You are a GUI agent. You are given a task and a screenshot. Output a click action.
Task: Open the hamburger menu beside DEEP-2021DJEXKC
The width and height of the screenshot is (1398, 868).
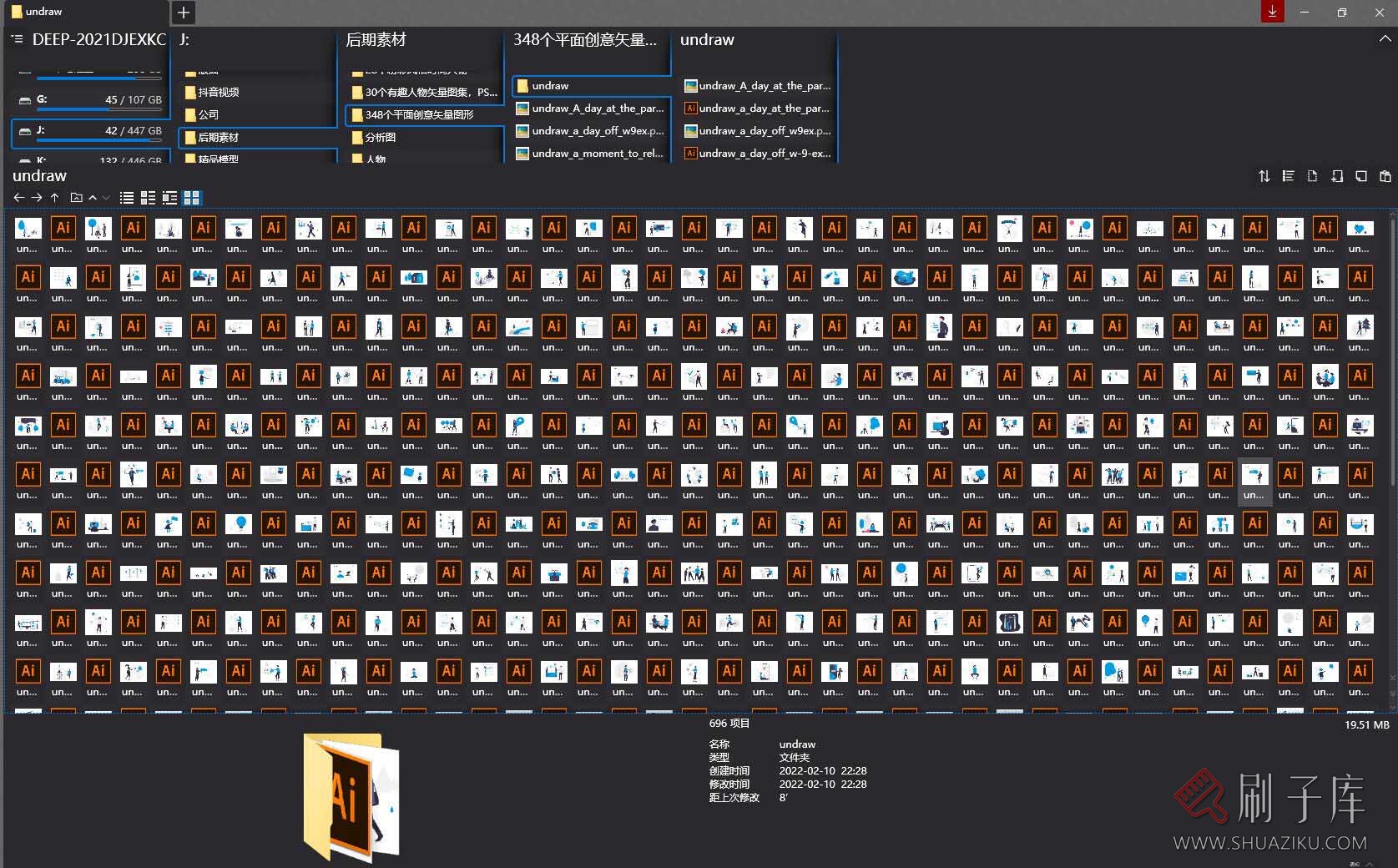(x=17, y=39)
